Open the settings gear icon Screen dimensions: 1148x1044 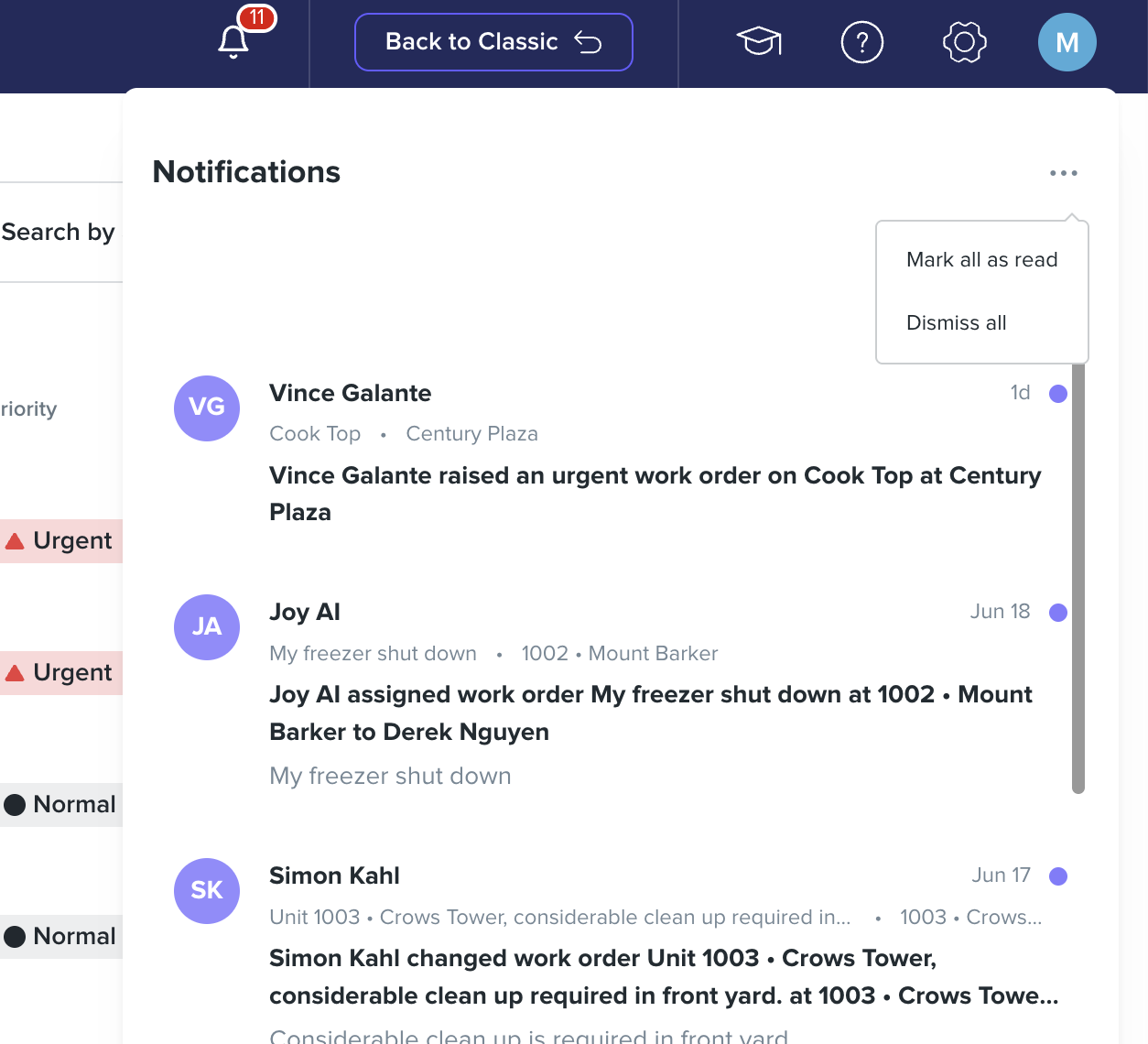[965, 42]
